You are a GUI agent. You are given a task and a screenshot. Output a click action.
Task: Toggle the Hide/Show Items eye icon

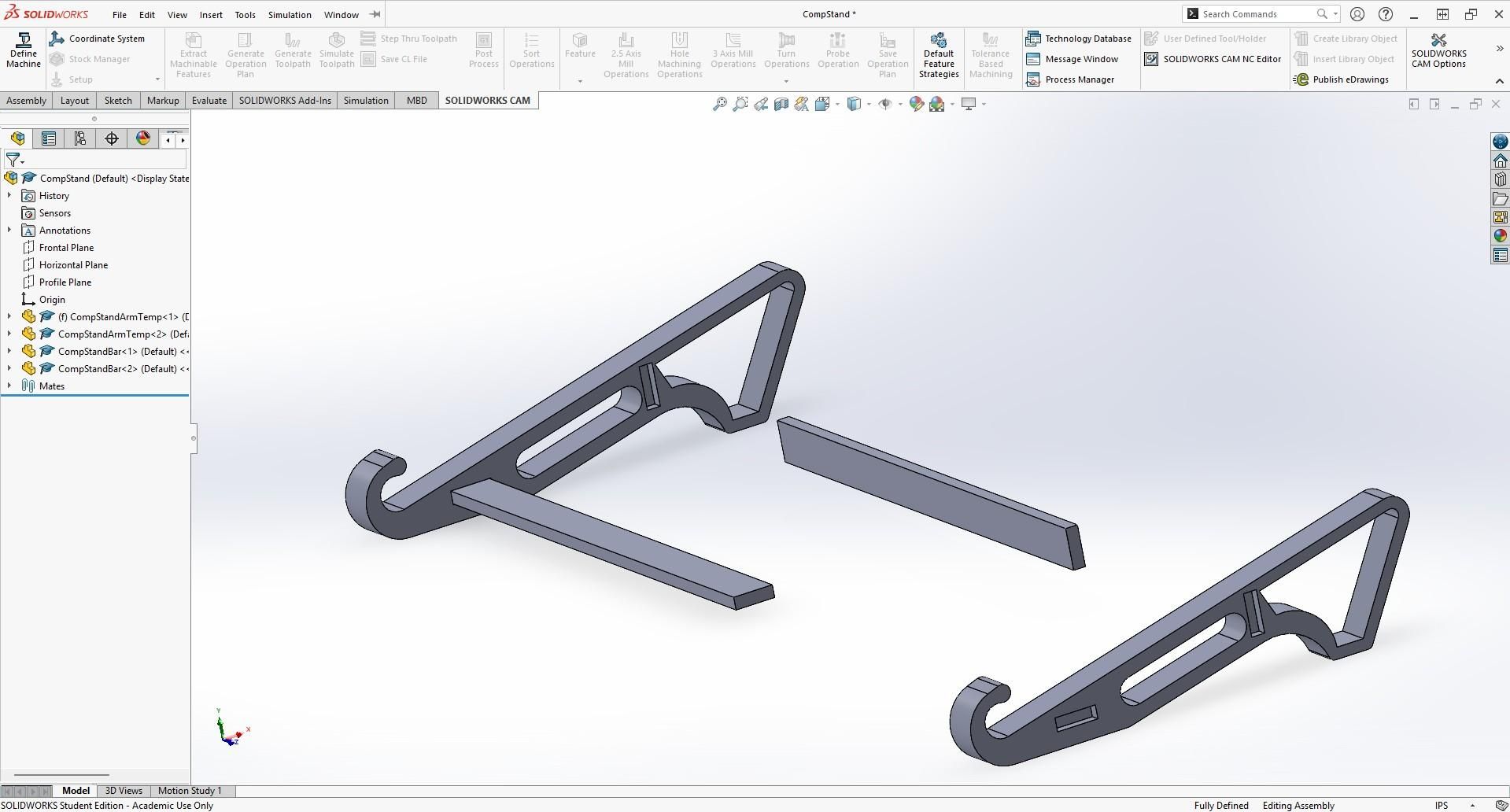[884, 103]
